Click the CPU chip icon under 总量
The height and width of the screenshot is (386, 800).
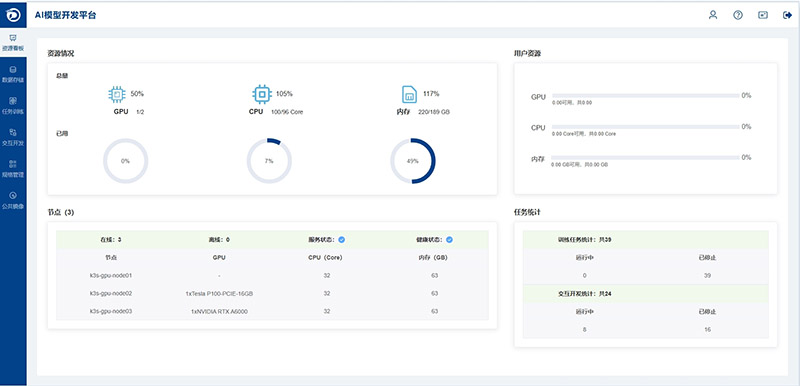click(262, 94)
